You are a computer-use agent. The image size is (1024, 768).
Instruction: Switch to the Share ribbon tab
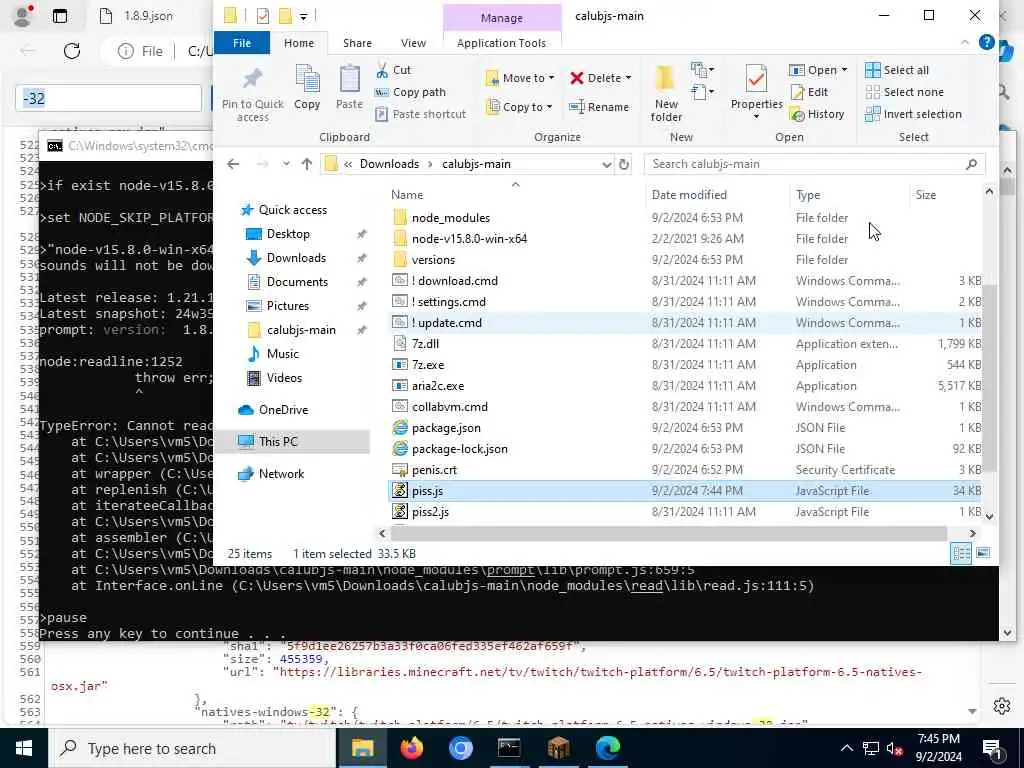[357, 42]
